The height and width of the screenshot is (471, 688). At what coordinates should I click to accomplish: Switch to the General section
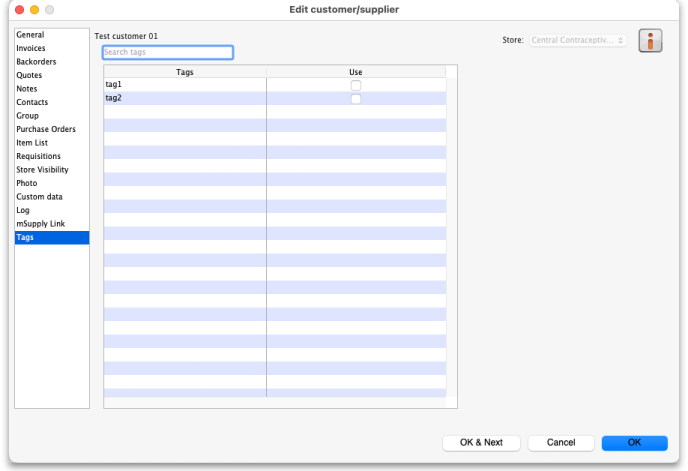[x=30, y=35]
